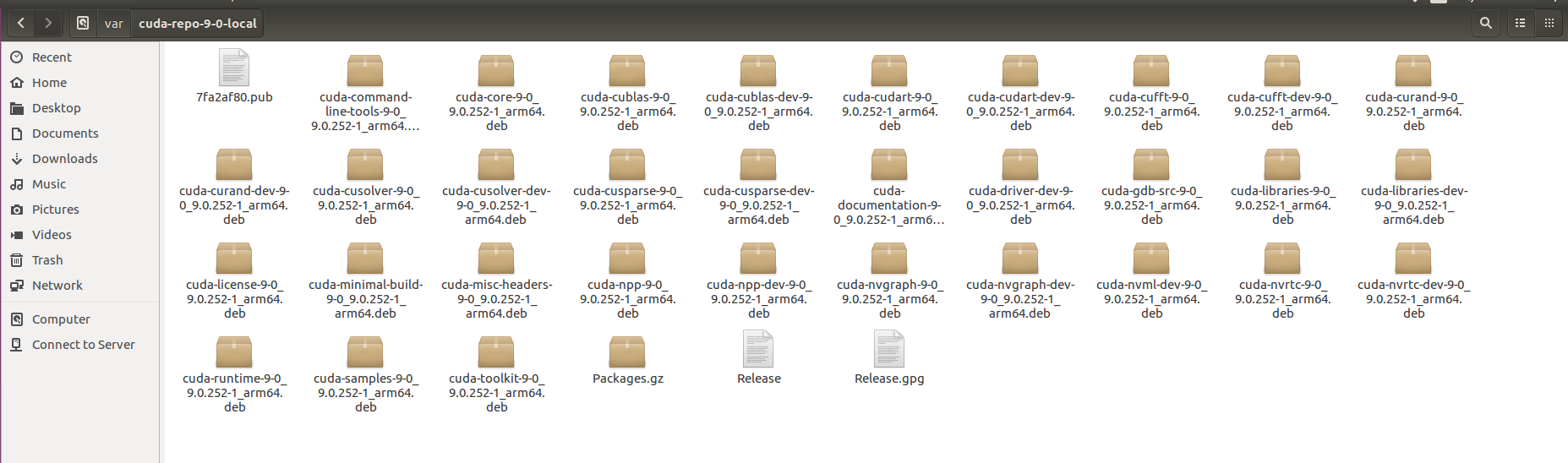Click the 'Packages.gz' file name label
This screenshot has width=1568, height=463.
coord(628,379)
